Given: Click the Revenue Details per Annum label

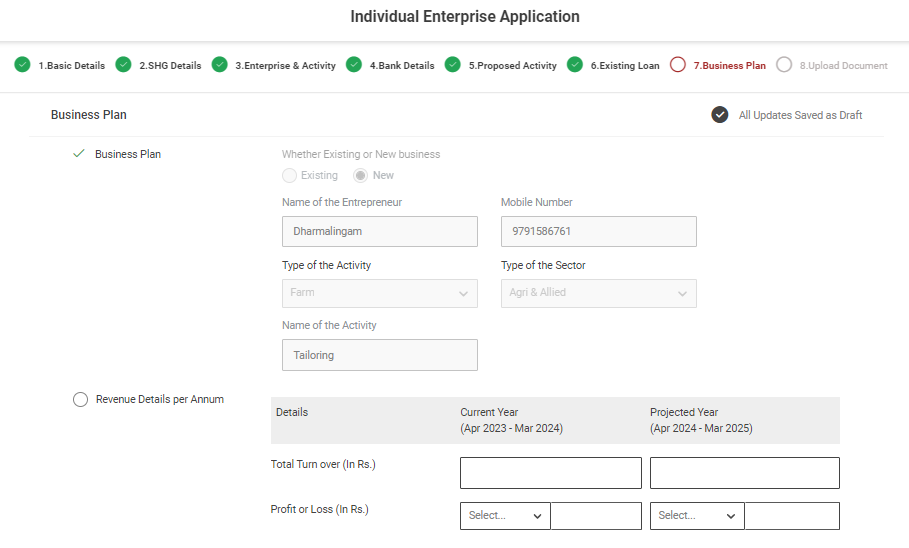Looking at the screenshot, I should (159, 400).
